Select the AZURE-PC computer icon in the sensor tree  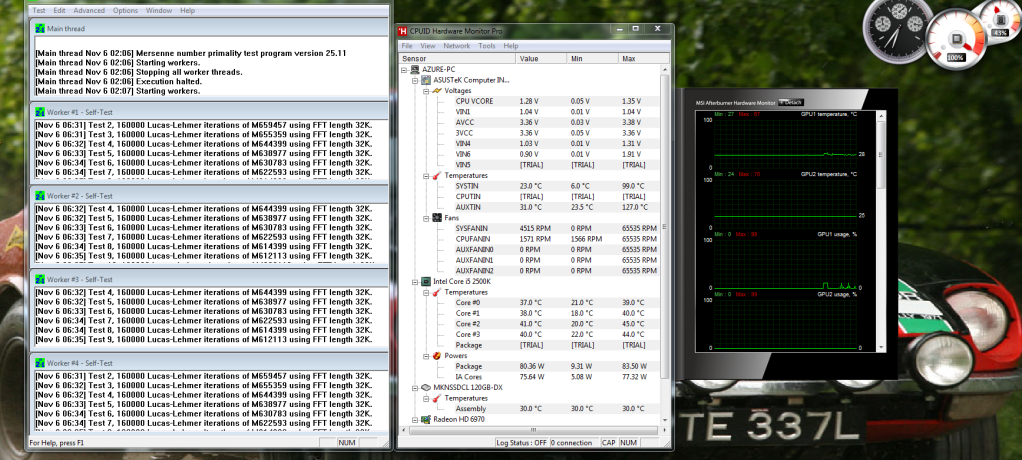(415, 70)
